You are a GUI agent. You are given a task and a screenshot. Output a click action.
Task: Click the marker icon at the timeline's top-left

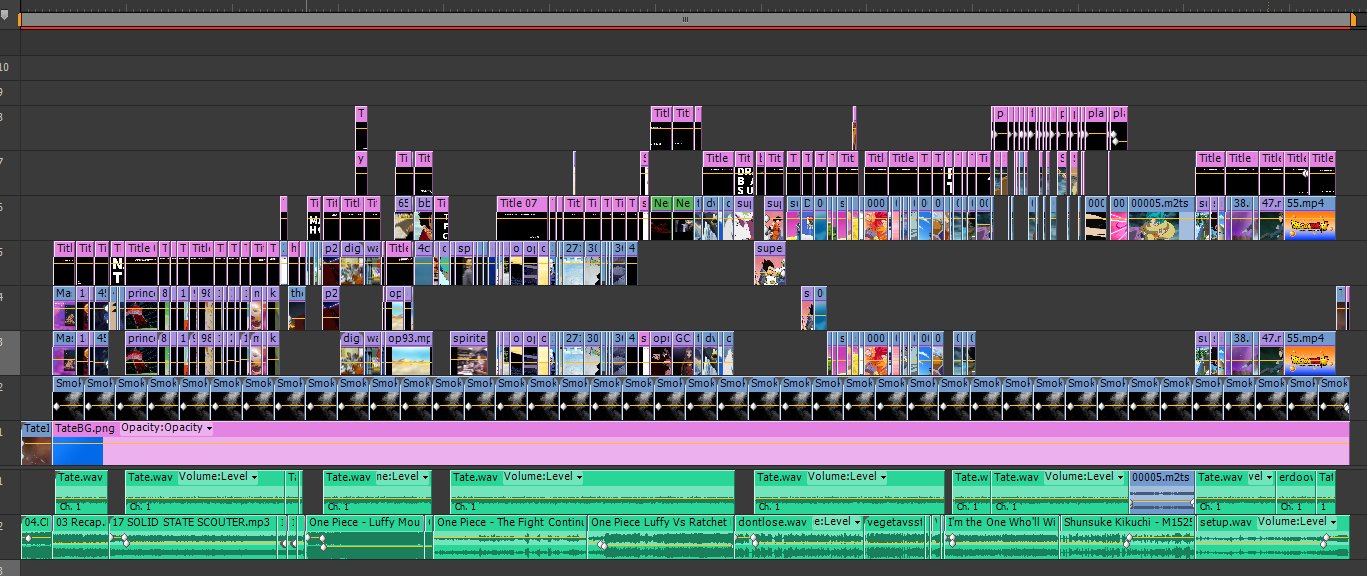[x=6, y=14]
